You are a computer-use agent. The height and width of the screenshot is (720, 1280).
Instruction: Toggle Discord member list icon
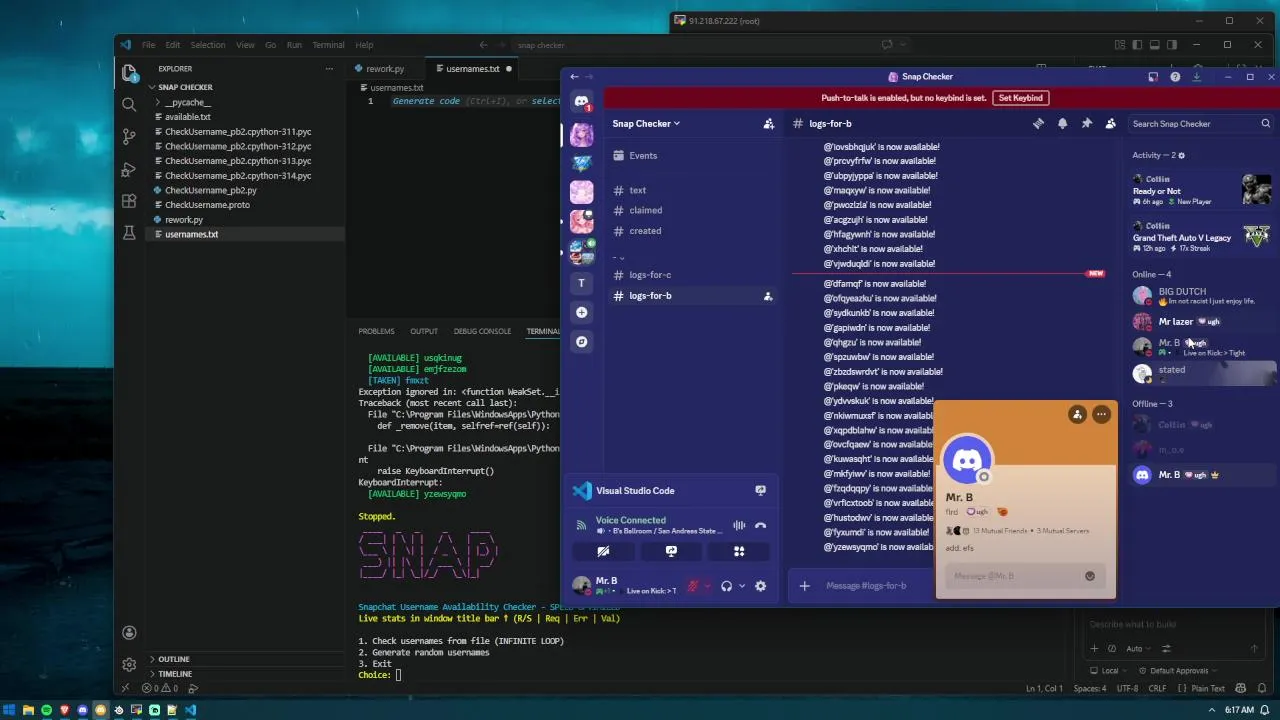tap(1110, 124)
